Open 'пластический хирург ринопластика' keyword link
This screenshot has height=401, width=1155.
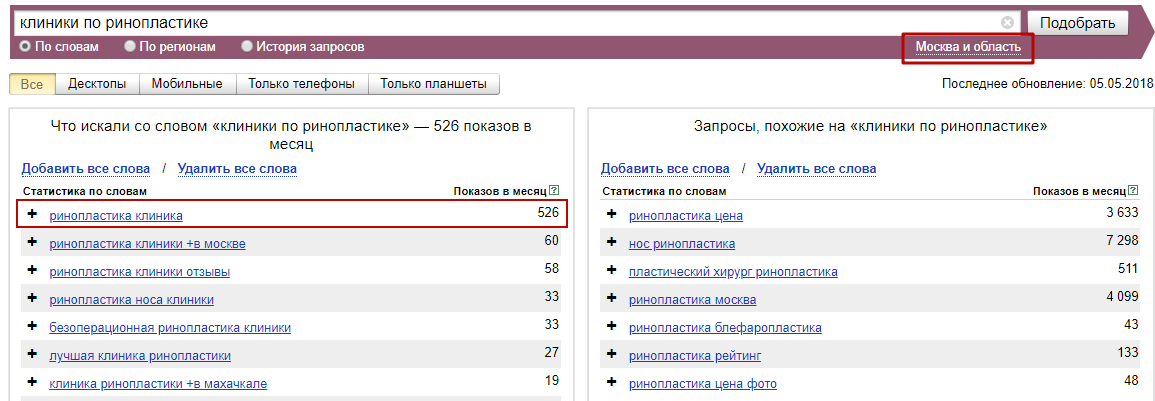tap(733, 272)
